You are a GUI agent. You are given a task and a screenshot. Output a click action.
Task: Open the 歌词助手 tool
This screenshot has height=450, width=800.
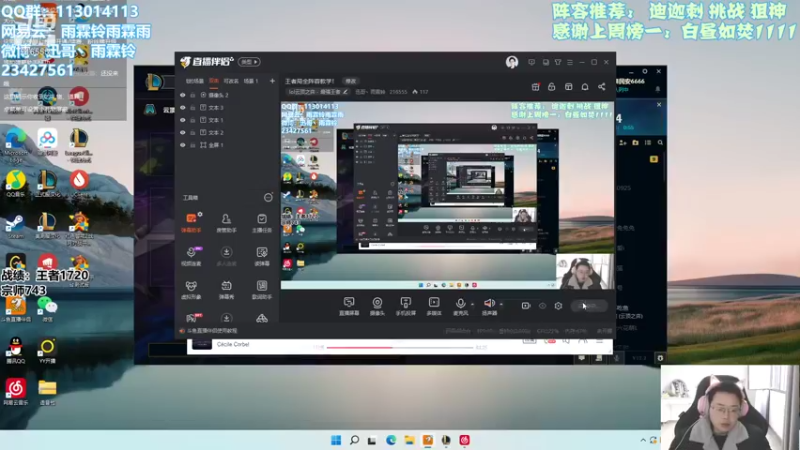coord(262,289)
